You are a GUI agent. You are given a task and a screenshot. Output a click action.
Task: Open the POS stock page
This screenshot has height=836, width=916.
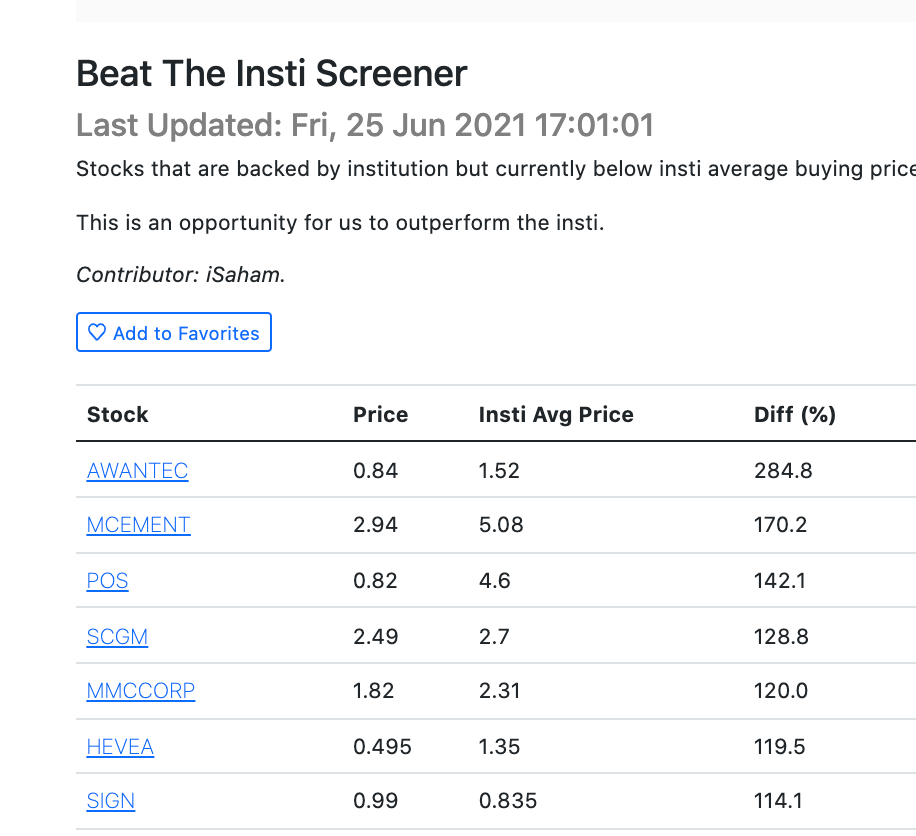click(x=107, y=581)
